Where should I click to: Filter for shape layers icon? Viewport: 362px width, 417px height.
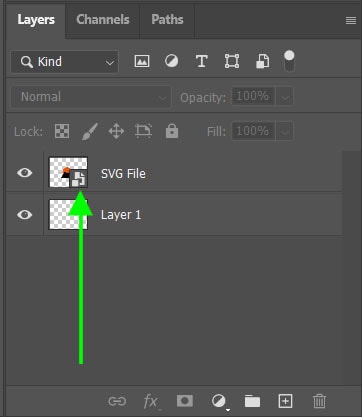click(x=232, y=61)
